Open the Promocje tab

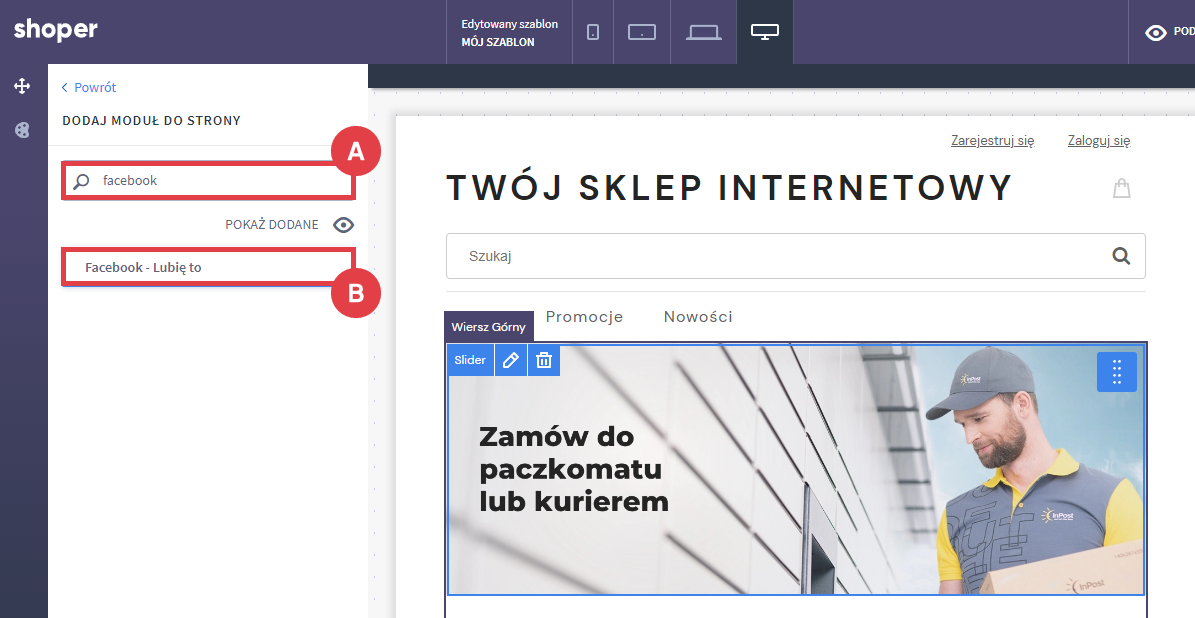584,317
